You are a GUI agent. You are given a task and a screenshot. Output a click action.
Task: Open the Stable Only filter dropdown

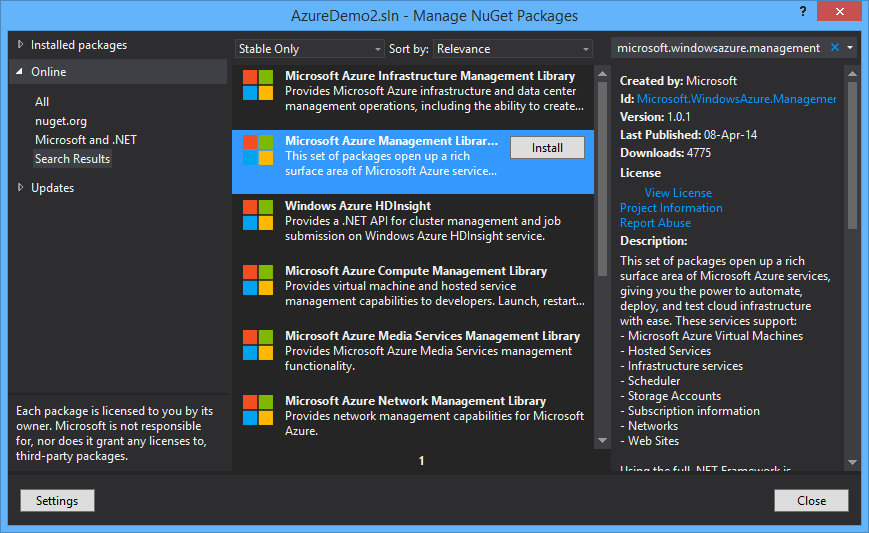309,49
